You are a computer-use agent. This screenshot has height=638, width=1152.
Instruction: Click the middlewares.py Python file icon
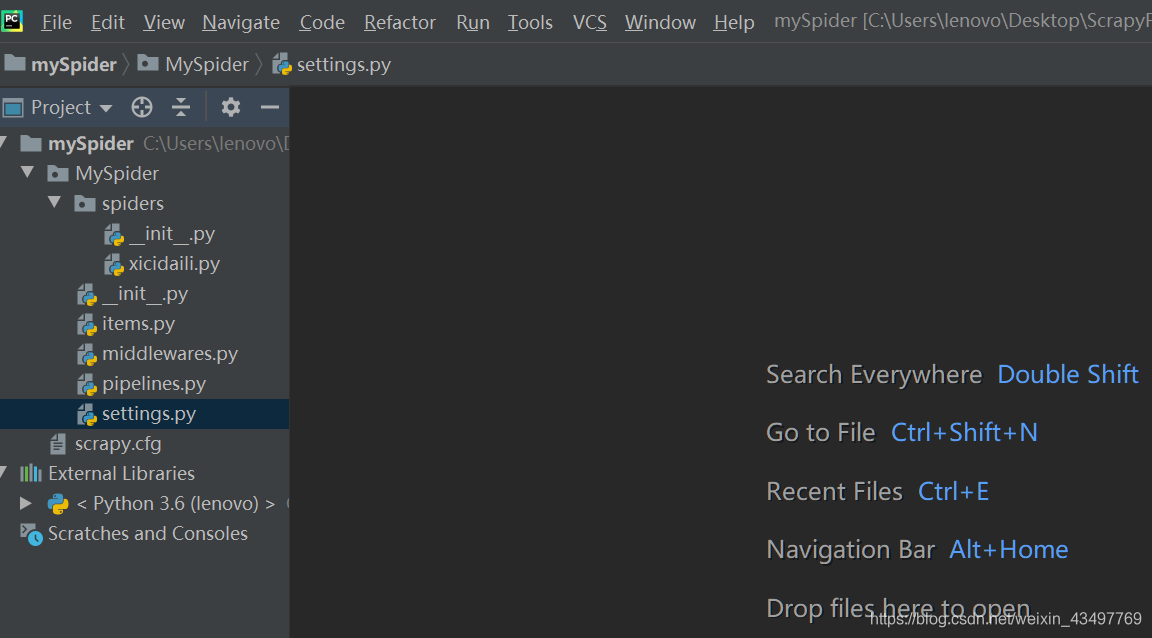point(87,355)
